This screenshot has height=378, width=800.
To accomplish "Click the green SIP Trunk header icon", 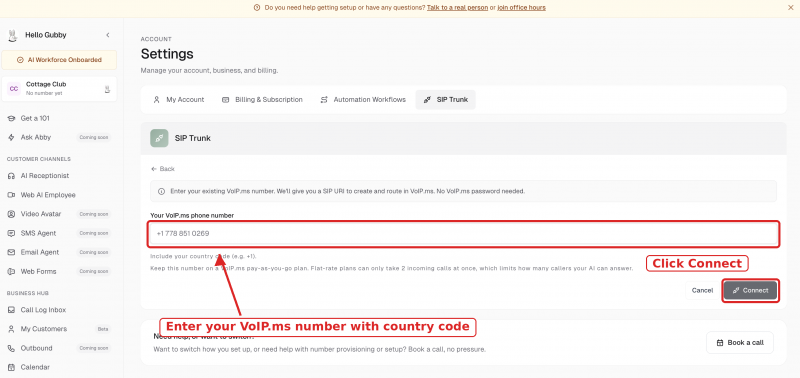I will [x=159, y=138].
